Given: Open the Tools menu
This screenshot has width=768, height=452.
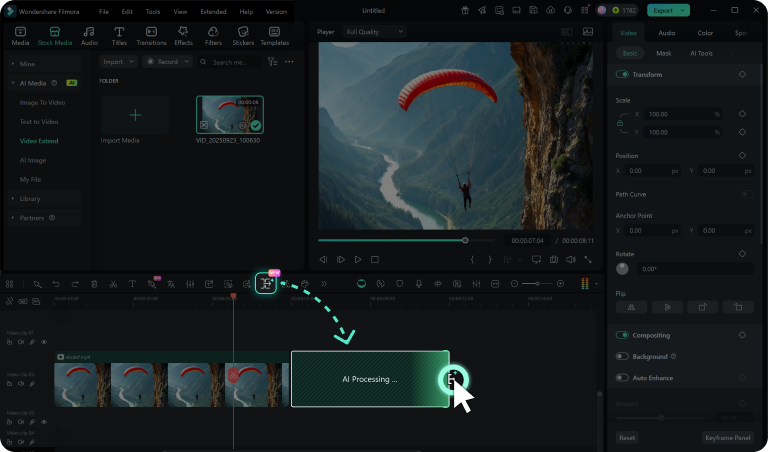Looking at the screenshot, I should point(152,11).
